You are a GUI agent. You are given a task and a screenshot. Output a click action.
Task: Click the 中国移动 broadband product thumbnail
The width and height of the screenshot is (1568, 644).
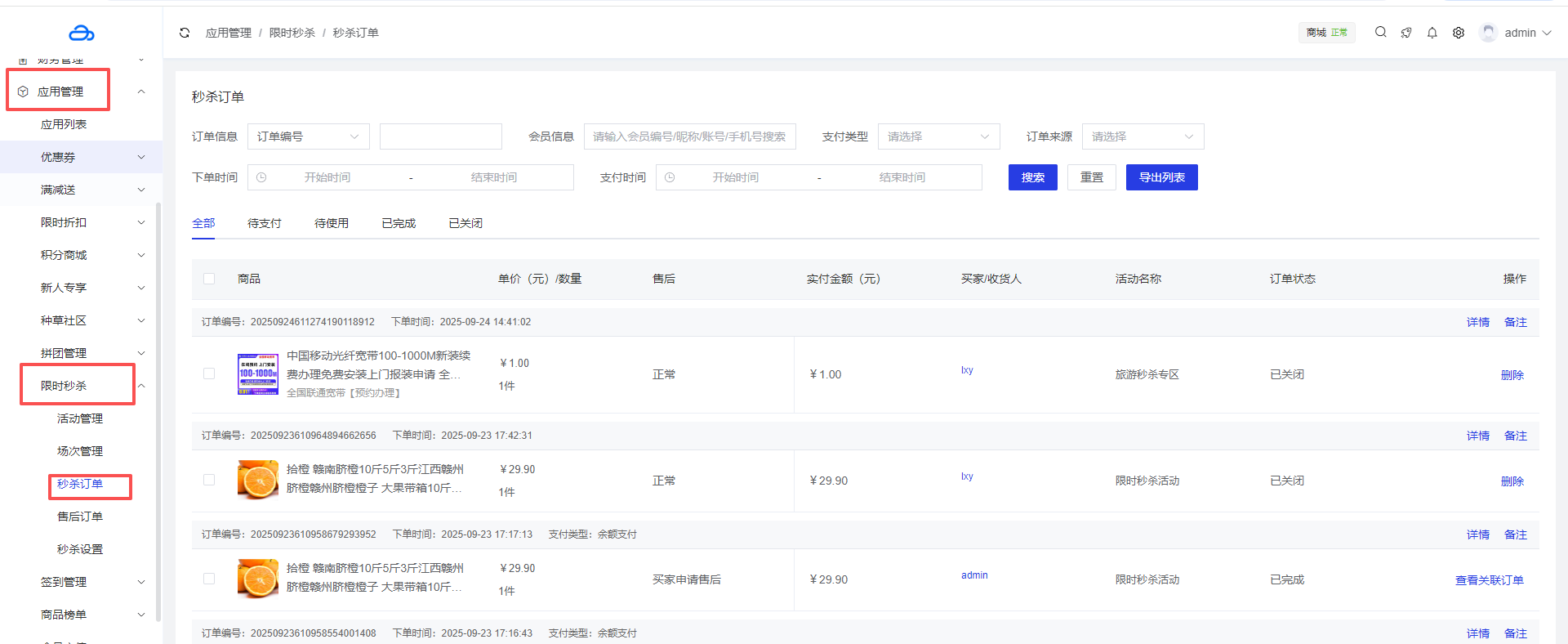pyautogui.click(x=258, y=374)
